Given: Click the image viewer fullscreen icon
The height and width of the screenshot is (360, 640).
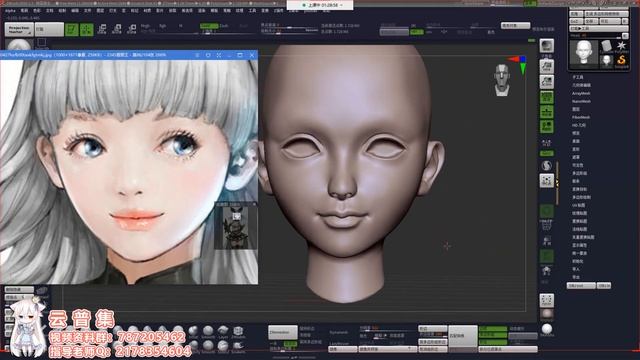Looking at the screenshot, I should [219, 55].
